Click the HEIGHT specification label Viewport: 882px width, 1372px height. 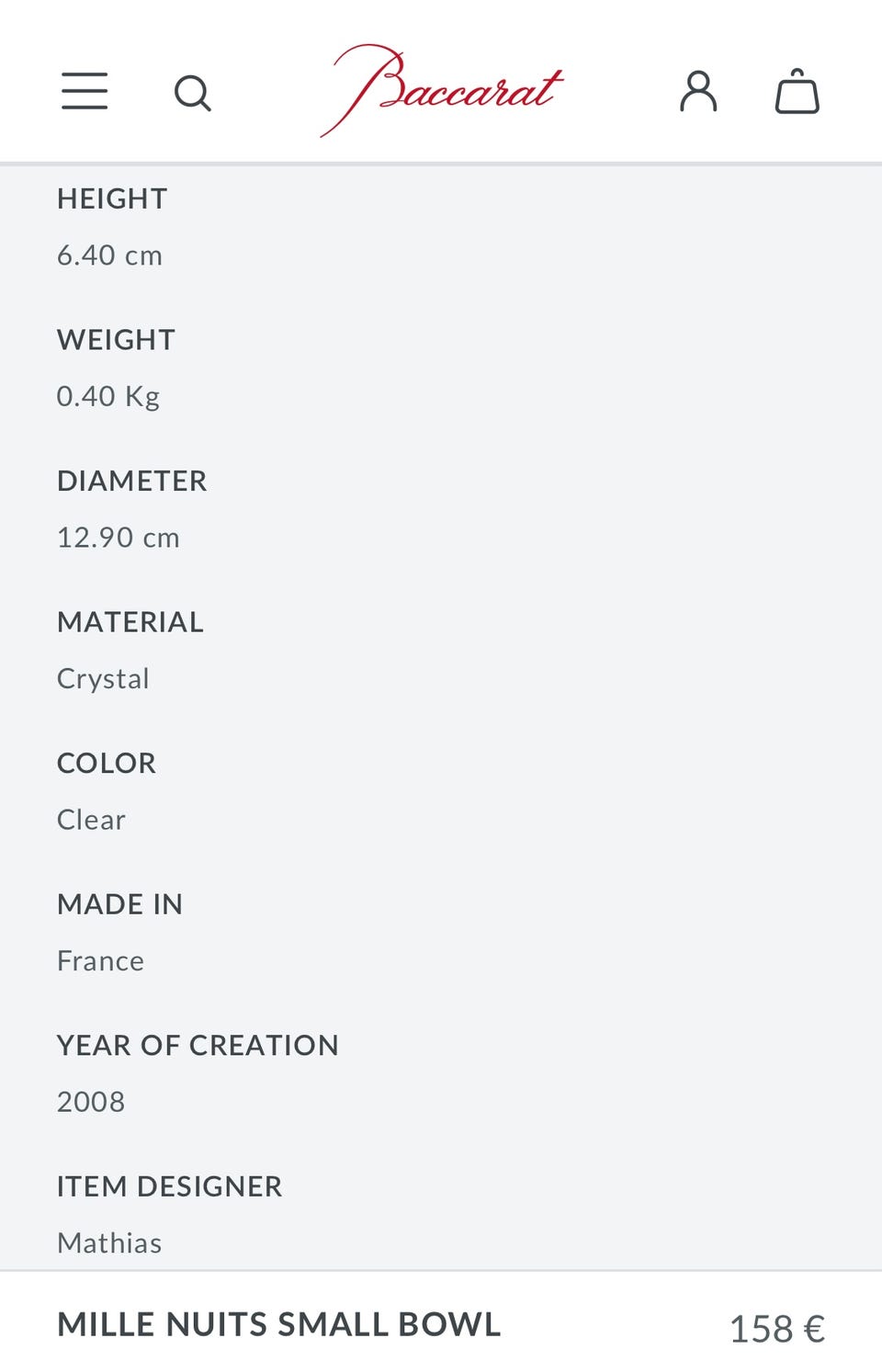[112, 198]
